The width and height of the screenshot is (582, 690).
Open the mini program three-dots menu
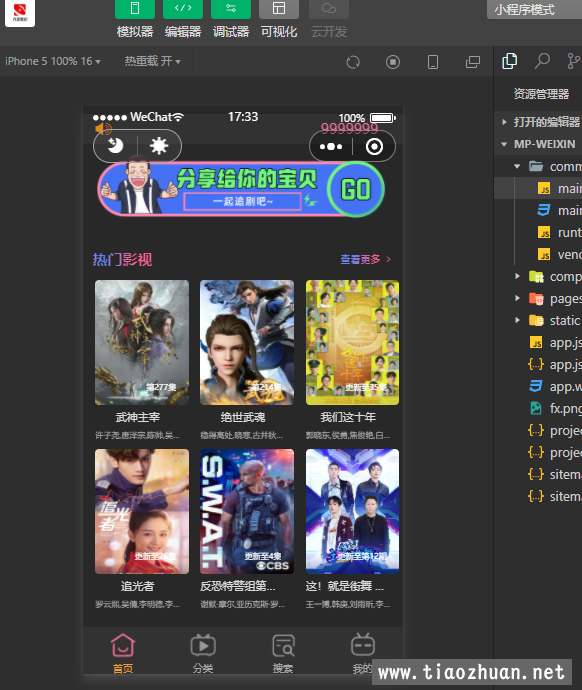331,147
